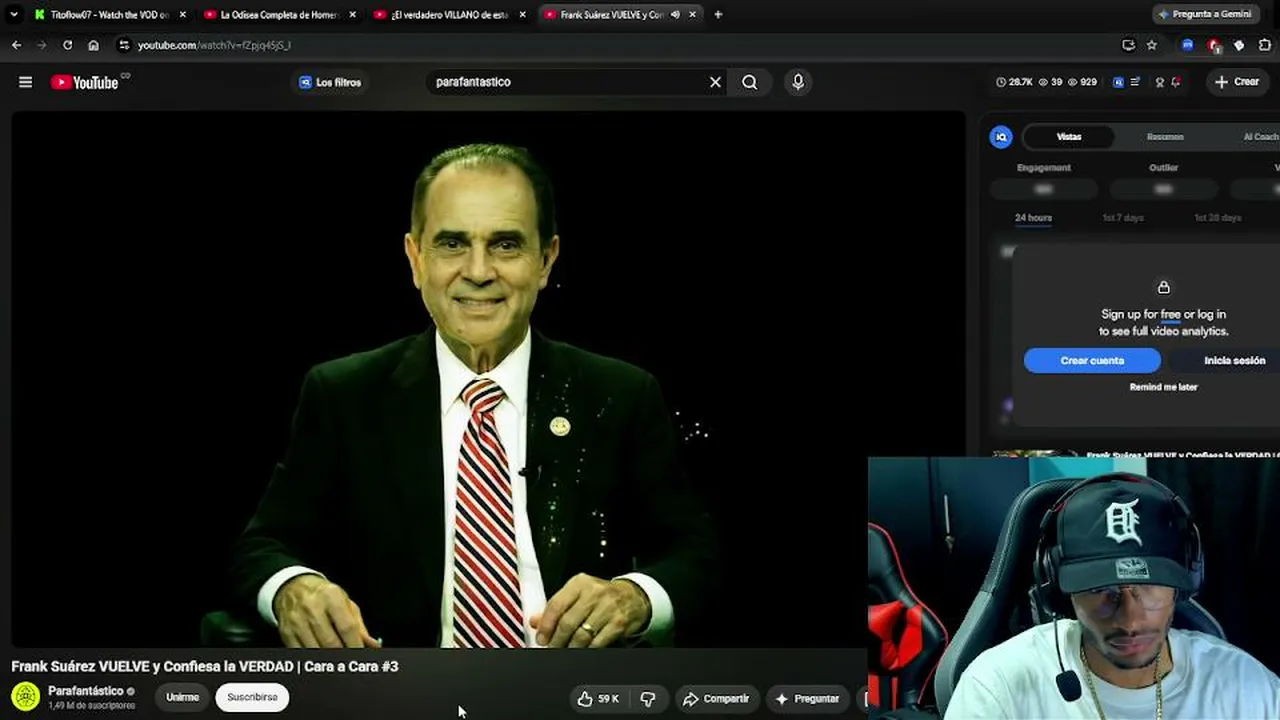Subscribe with the Suscribirse button
The height and width of the screenshot is (720, 1280).
pyautogui.click(x=252, y=697)
